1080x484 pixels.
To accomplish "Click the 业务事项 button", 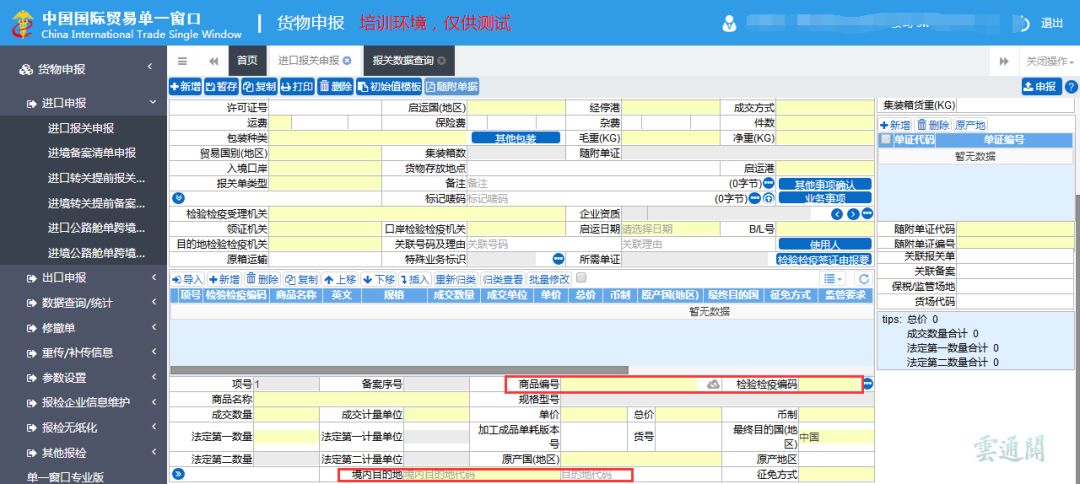I will point(824,198).
